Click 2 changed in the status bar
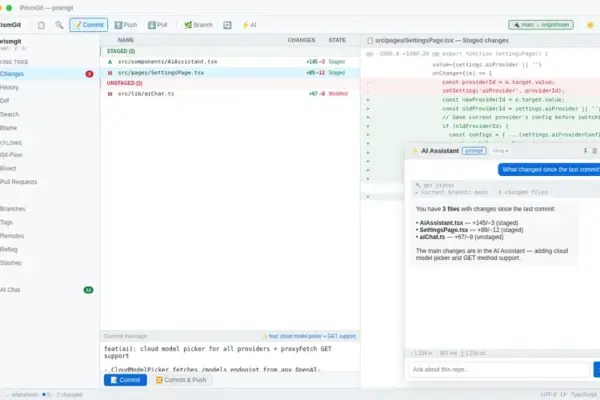 pyautogui.click(x=69, y=395)
